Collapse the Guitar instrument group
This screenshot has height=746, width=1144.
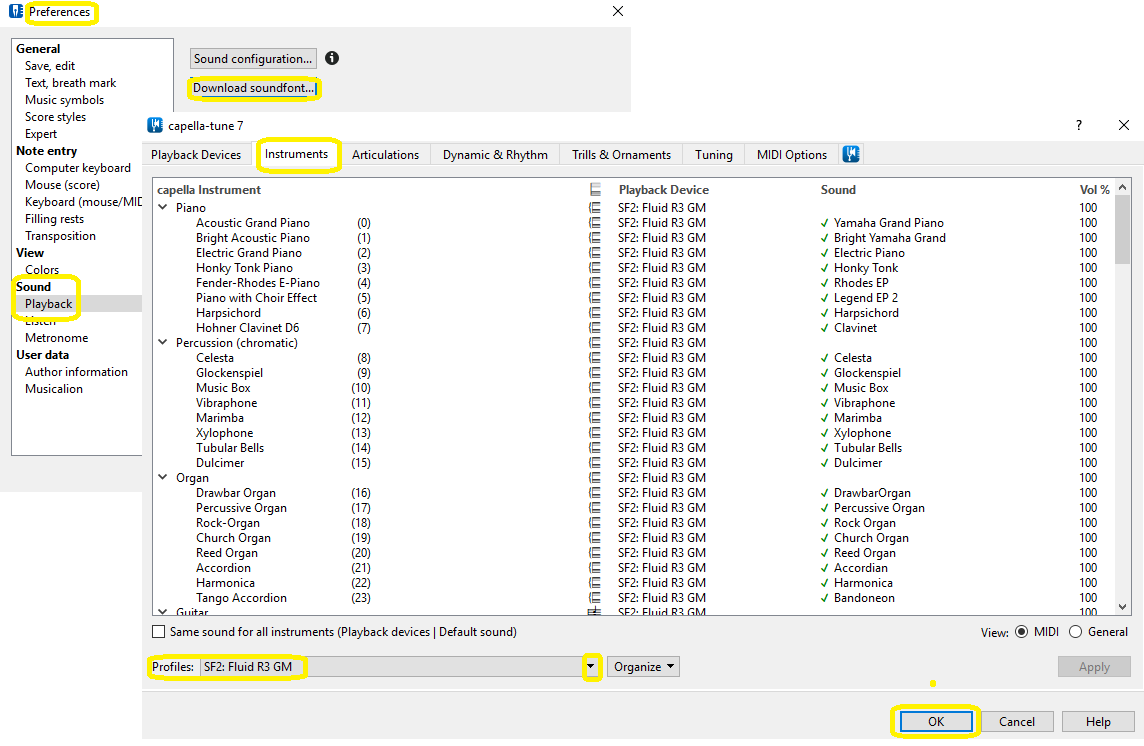coord(163,612)
